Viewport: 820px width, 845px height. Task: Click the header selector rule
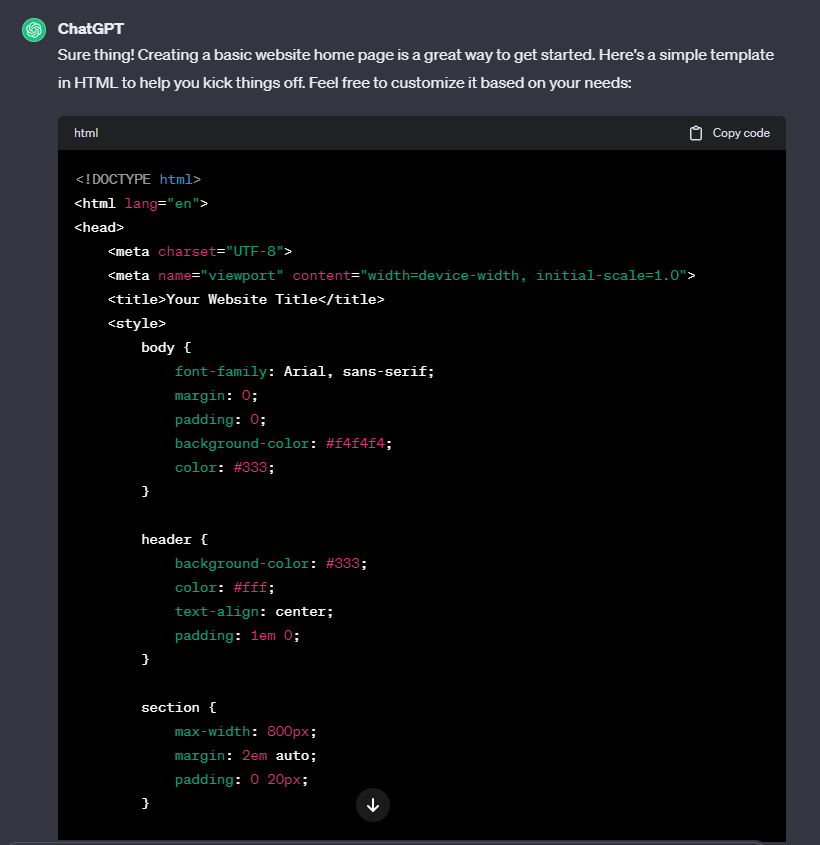click(163, 539)
